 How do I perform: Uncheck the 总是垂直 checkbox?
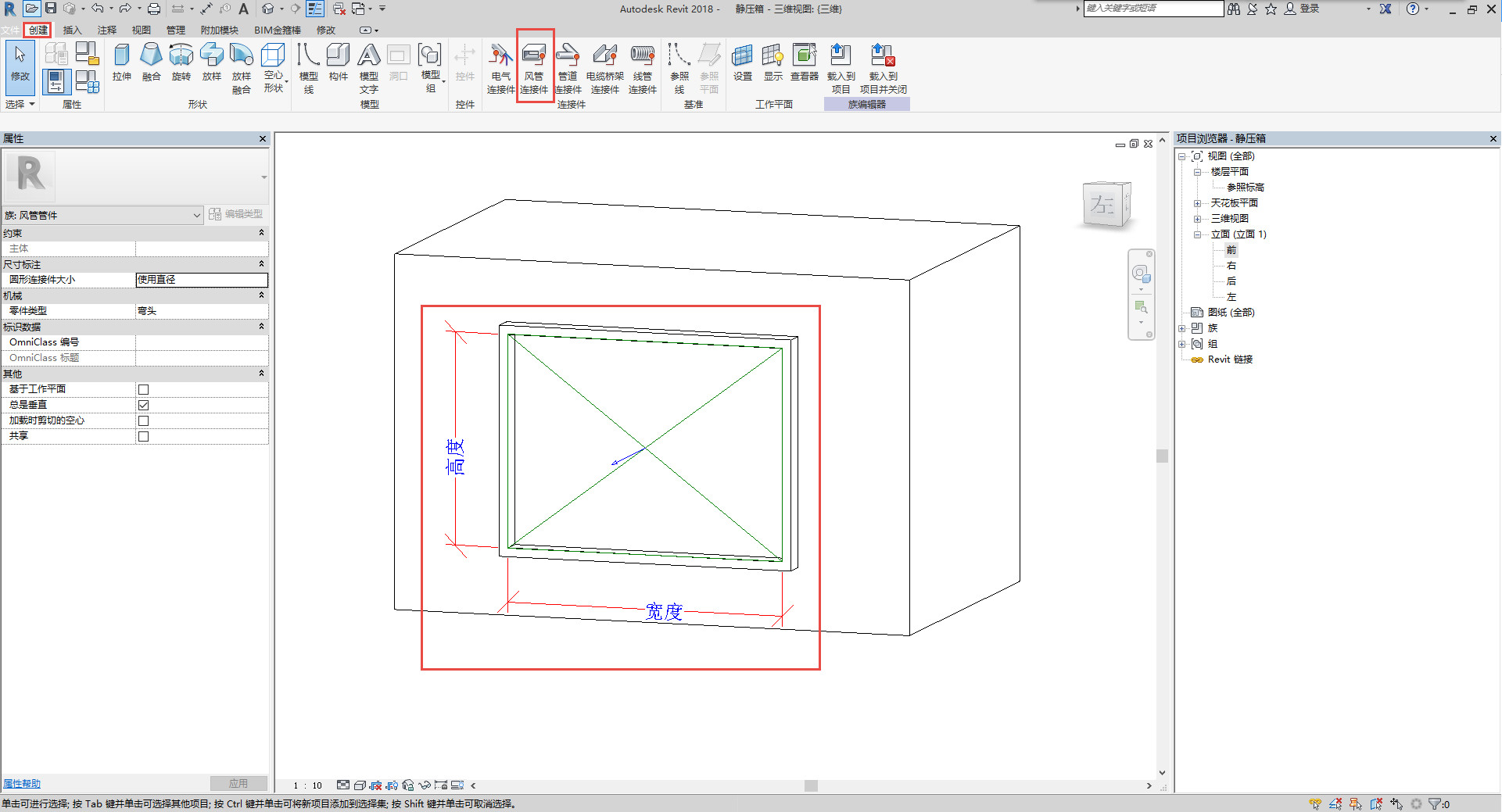[143, 405]
